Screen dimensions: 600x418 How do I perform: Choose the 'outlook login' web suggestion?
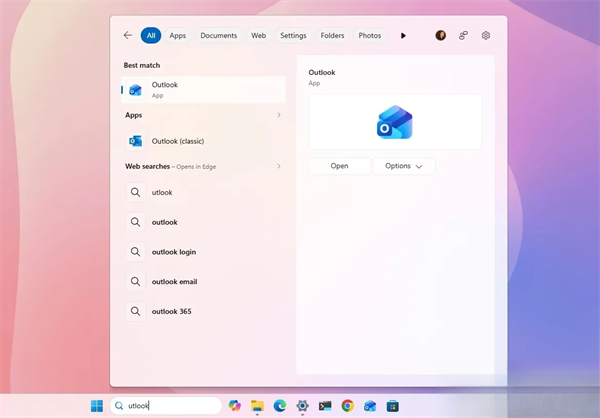(203, 252)
